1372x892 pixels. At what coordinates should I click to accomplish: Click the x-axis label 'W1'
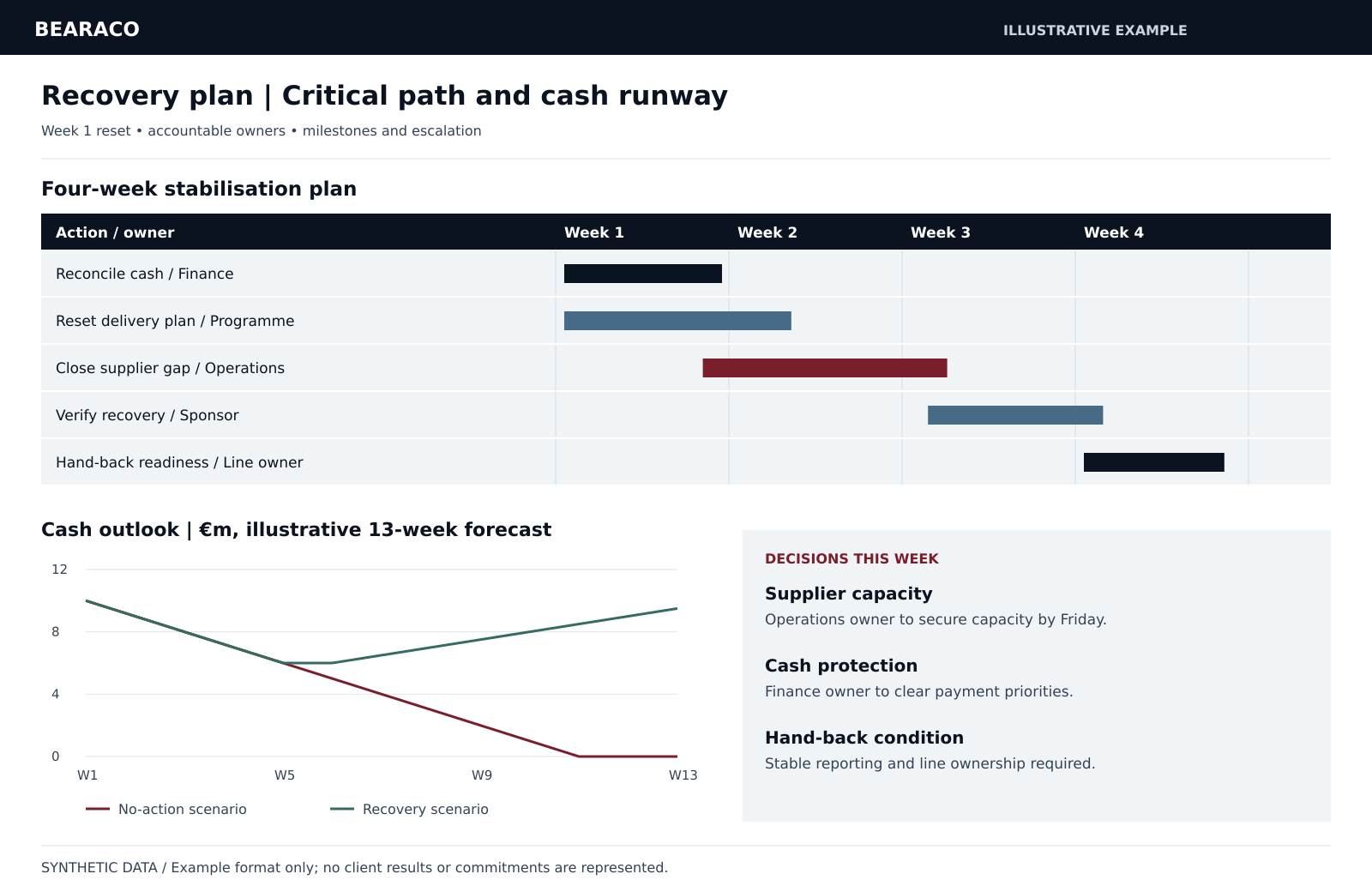coord(87,775)
